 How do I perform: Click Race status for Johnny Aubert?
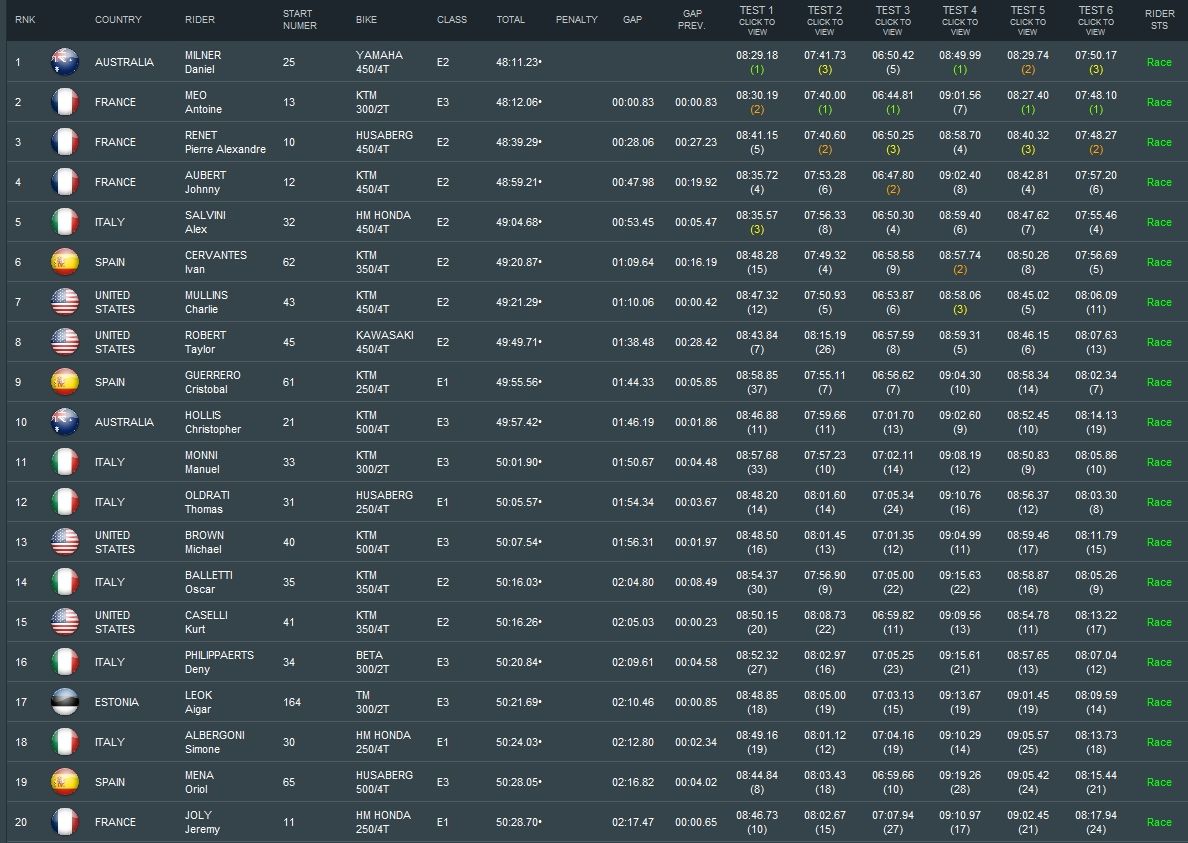[x=1159, y=182]
